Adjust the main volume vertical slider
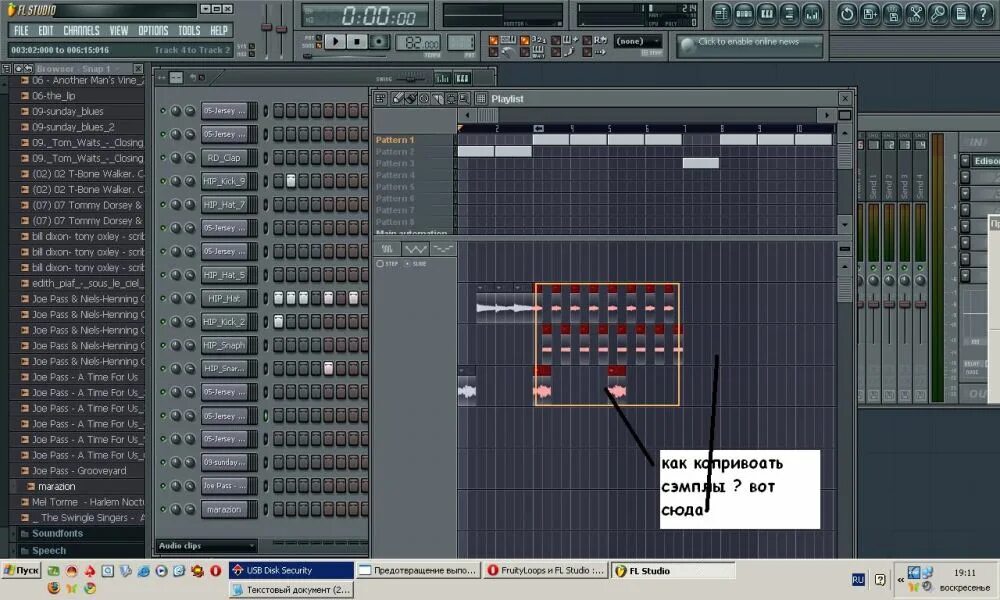1000x600 pixels. [x=267, y=29]
